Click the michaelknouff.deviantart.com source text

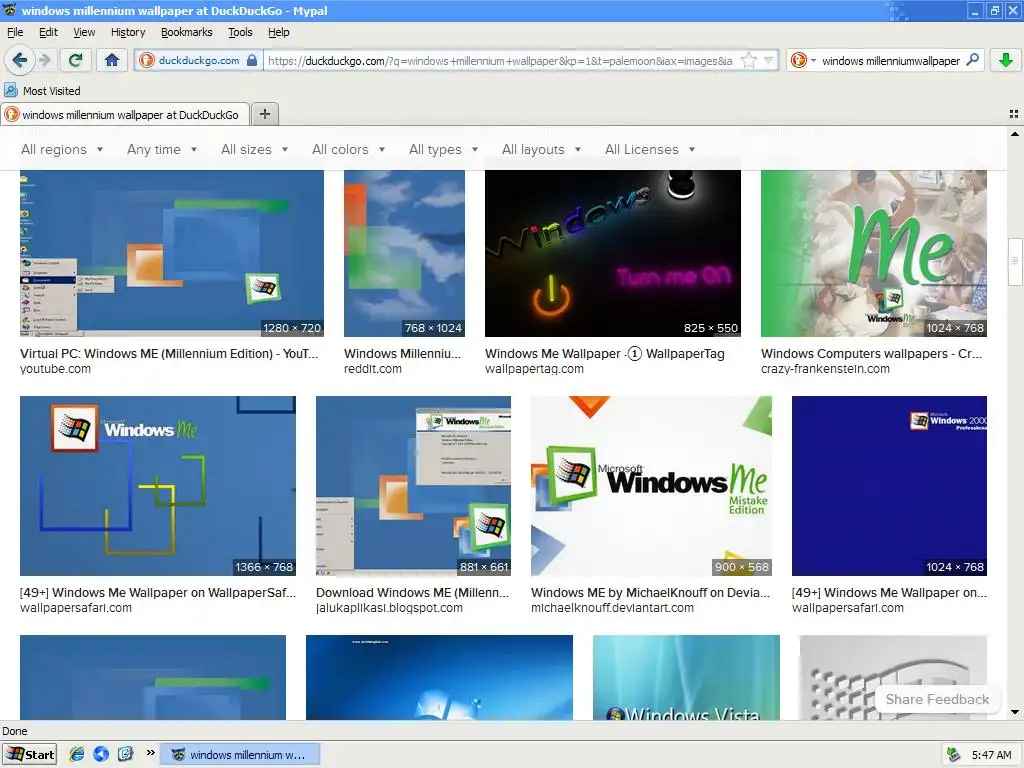pyautogui.click(x=612, y=607)
